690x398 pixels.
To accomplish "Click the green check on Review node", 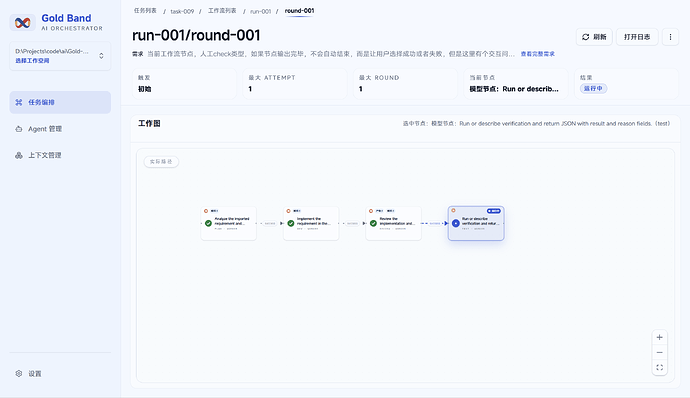I will tap(373, 223).
